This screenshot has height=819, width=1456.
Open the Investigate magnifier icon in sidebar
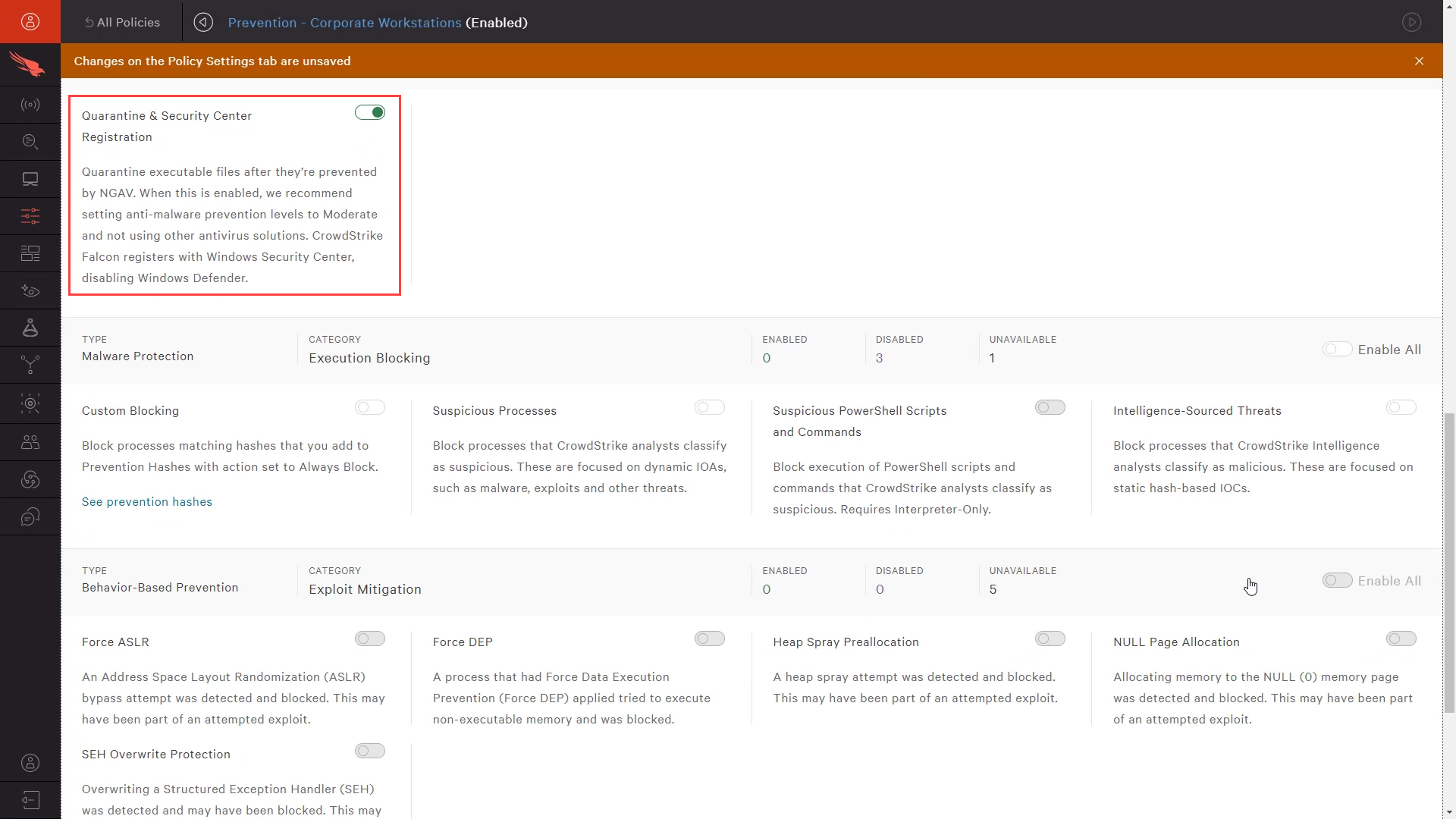[x=30, y=142]
